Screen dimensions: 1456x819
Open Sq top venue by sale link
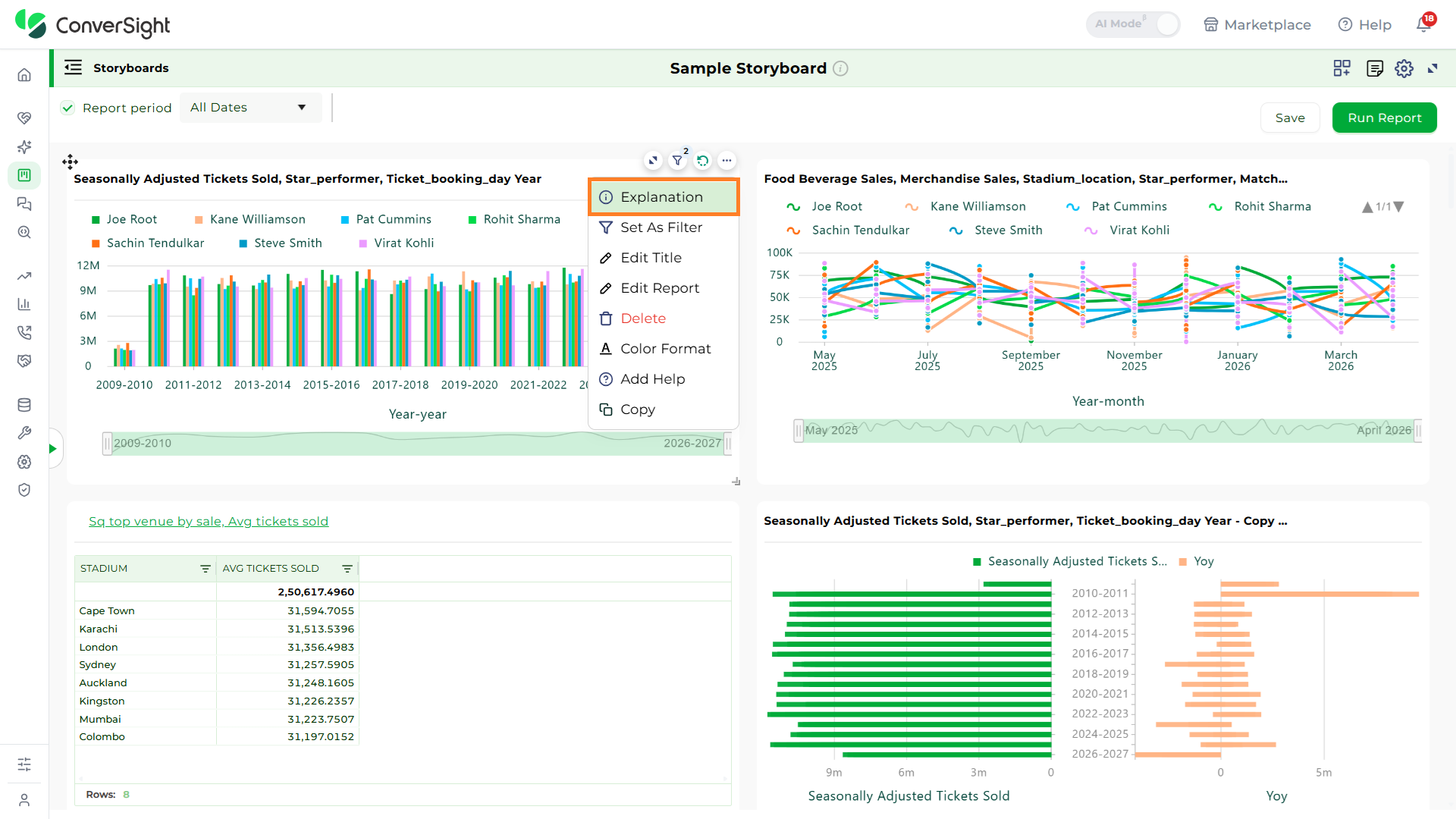pyautogui.click(x=209, y=522)
